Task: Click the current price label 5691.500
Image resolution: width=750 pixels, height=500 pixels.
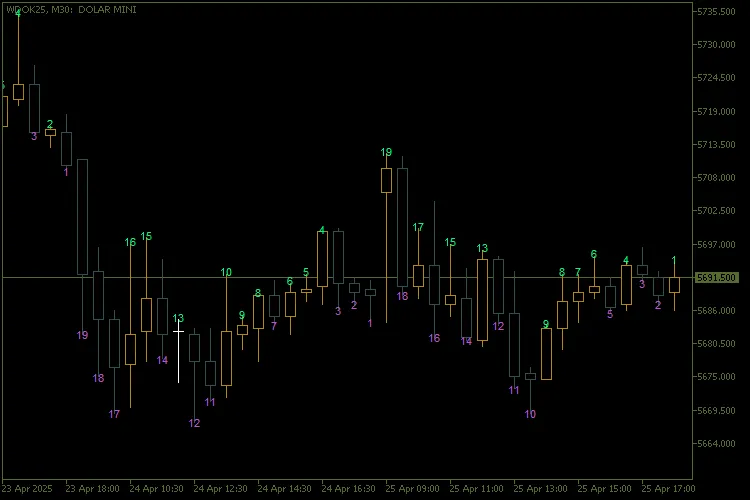Action: 717,278
